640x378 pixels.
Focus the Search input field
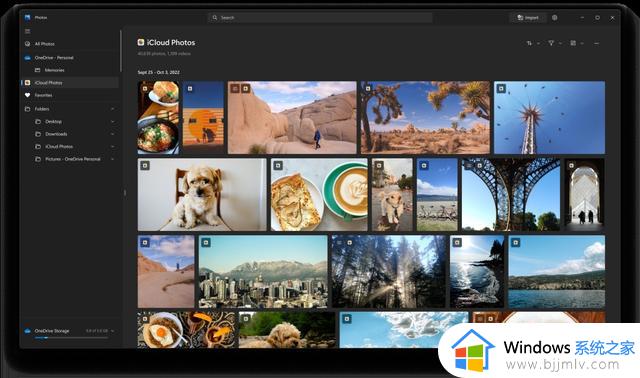(320, 18)
